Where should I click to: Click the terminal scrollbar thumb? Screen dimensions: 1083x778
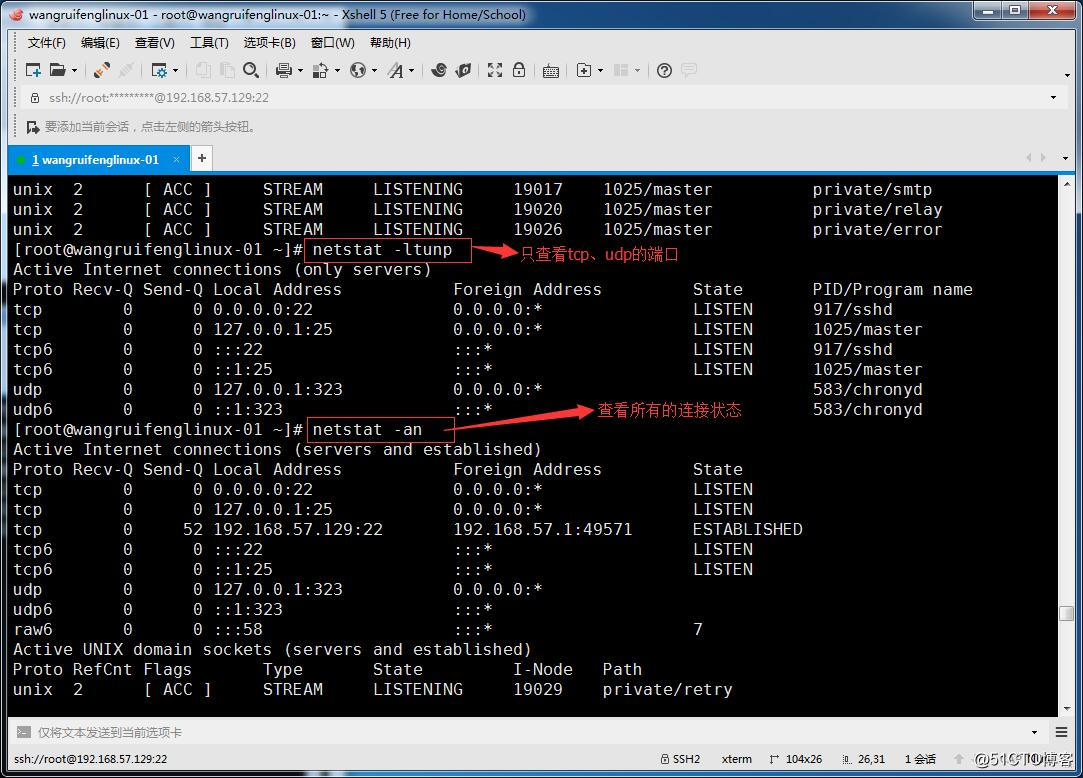pos(1066,613)
